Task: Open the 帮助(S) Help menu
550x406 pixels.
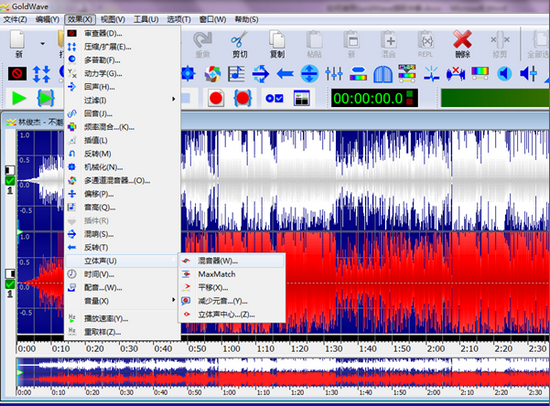Action: tap(247, 19)
